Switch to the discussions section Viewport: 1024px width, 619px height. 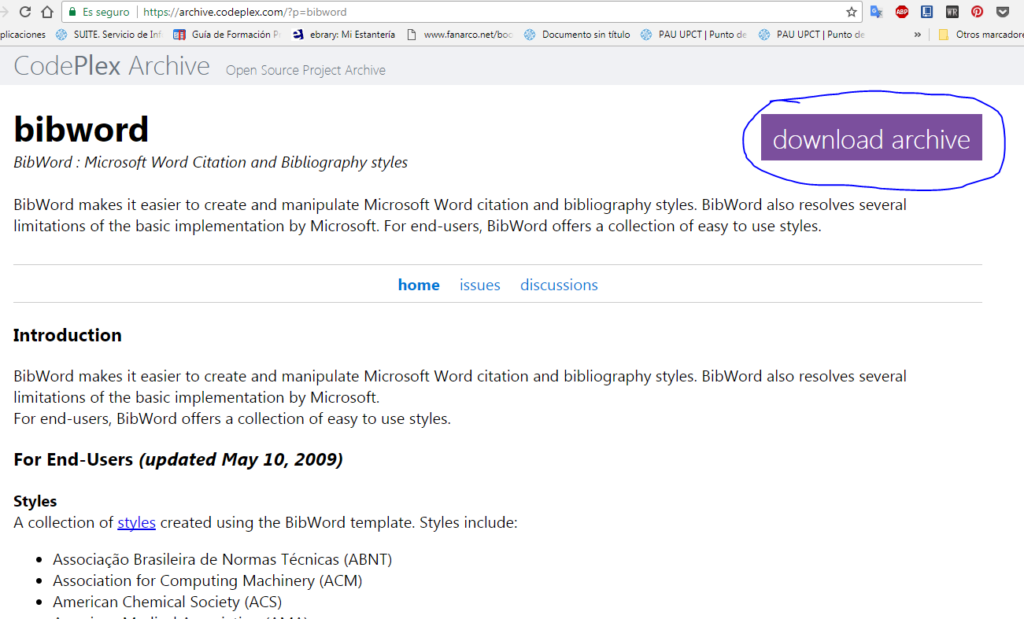tap(558, 285)
